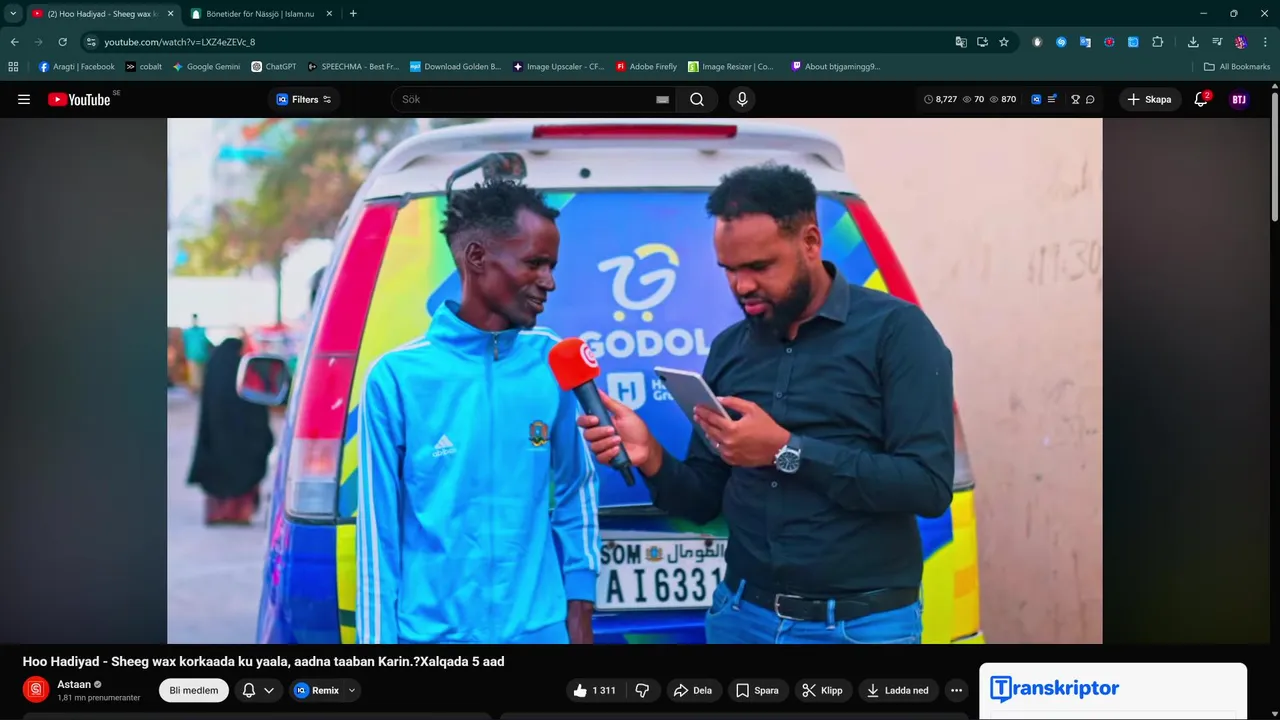This screenshot has height=720, width=1280.
Task: Open the All Bookmarks folder
Action: click(x=1237, y=67)
